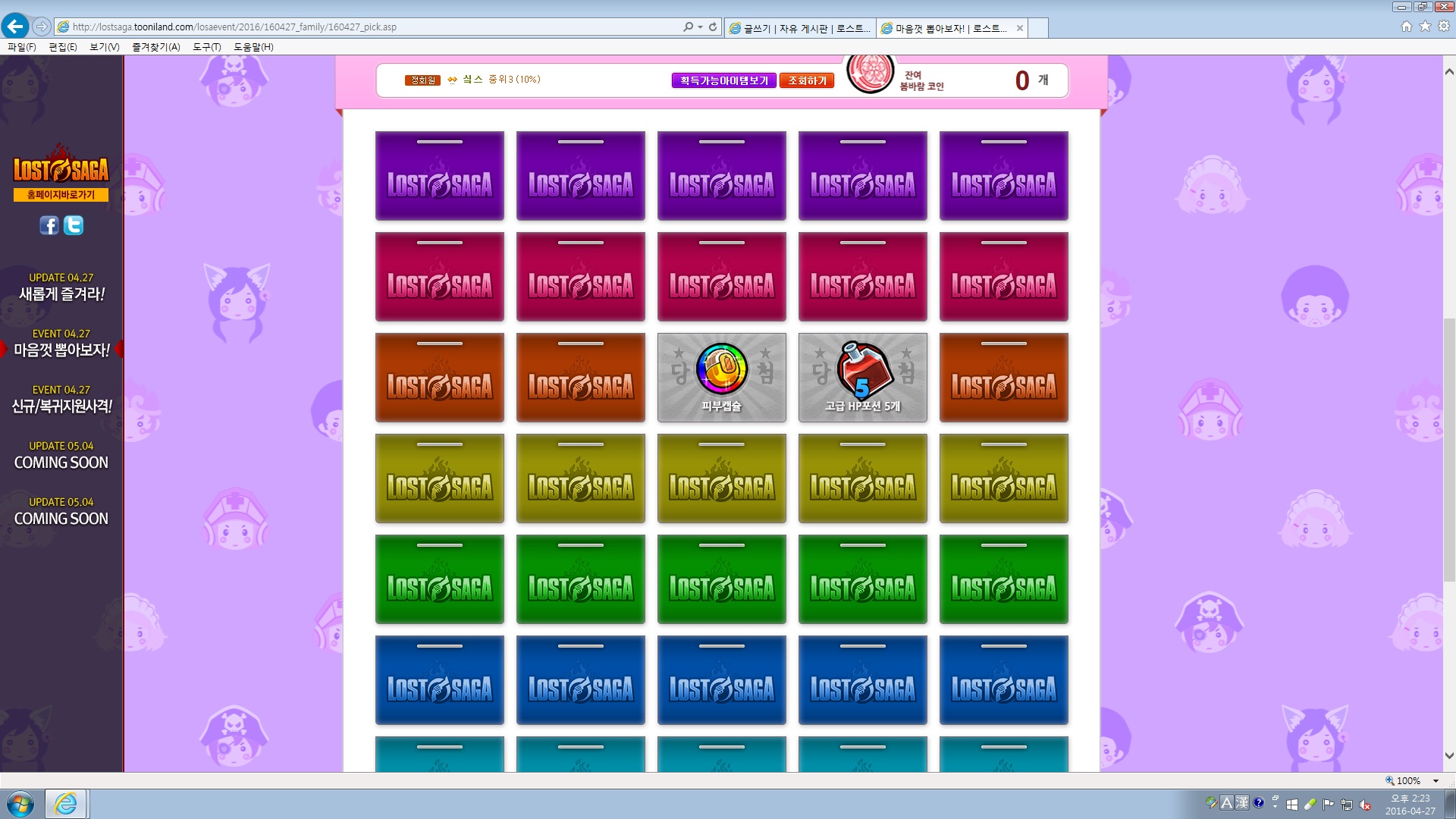This screenshot has height=819, width=1456.
Task: Pick the fourth green Lost Saga card
Action: (863, 579)
